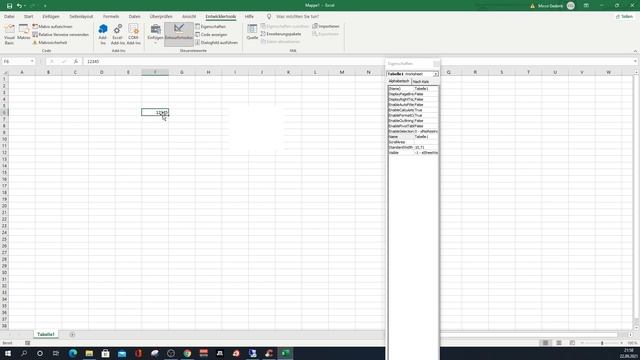Switch to the Start ribbon tab
The image size is (640, 360).
(29, 16)
